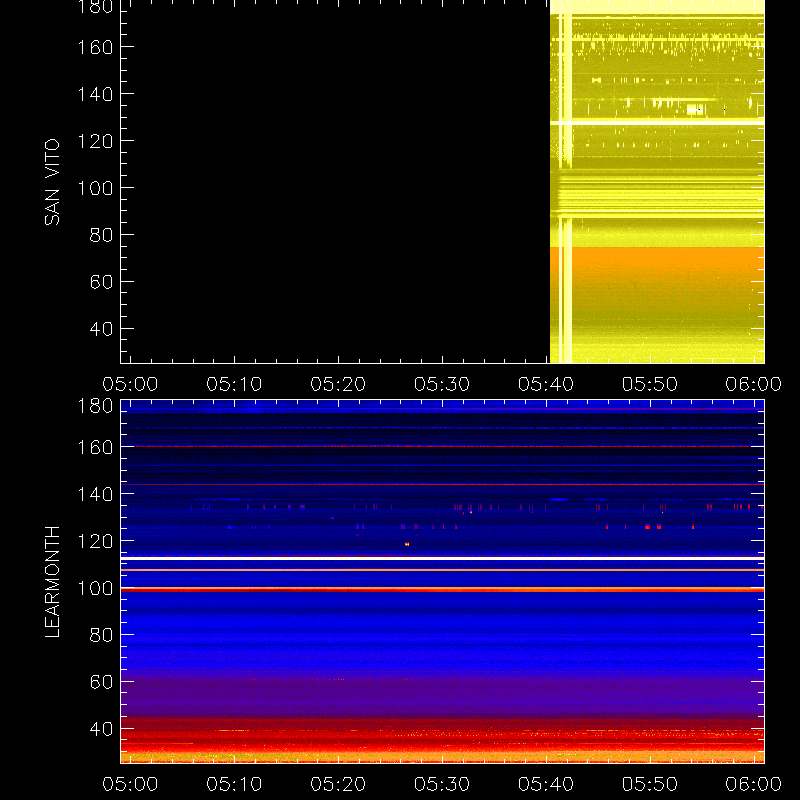Pick the 100 tick label on Learmonth plot
800x800 pixels.
click(95, 588)
